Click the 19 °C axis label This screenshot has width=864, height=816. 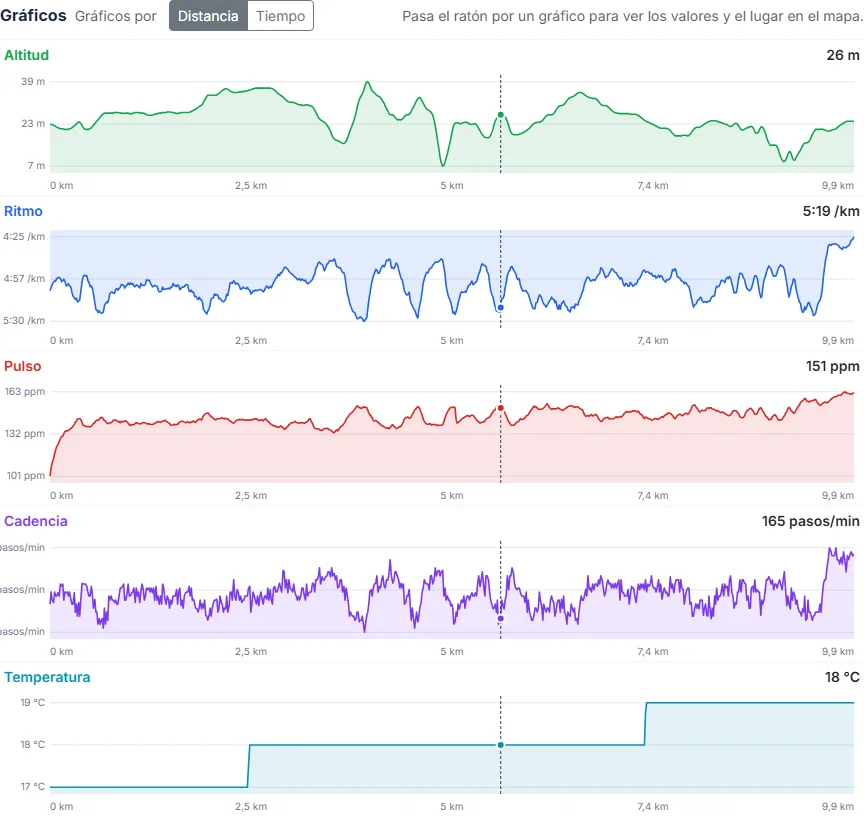tap(33, 702)
